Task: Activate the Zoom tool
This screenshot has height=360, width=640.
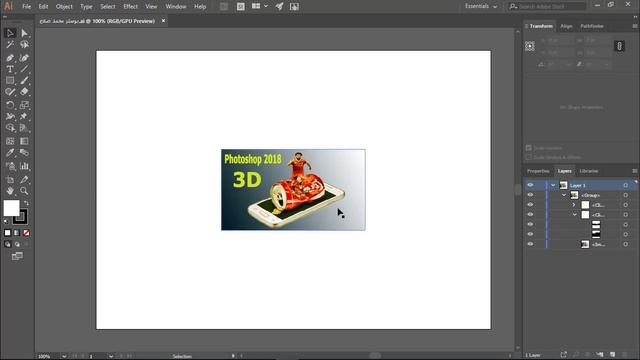Action: click(24, 191)
